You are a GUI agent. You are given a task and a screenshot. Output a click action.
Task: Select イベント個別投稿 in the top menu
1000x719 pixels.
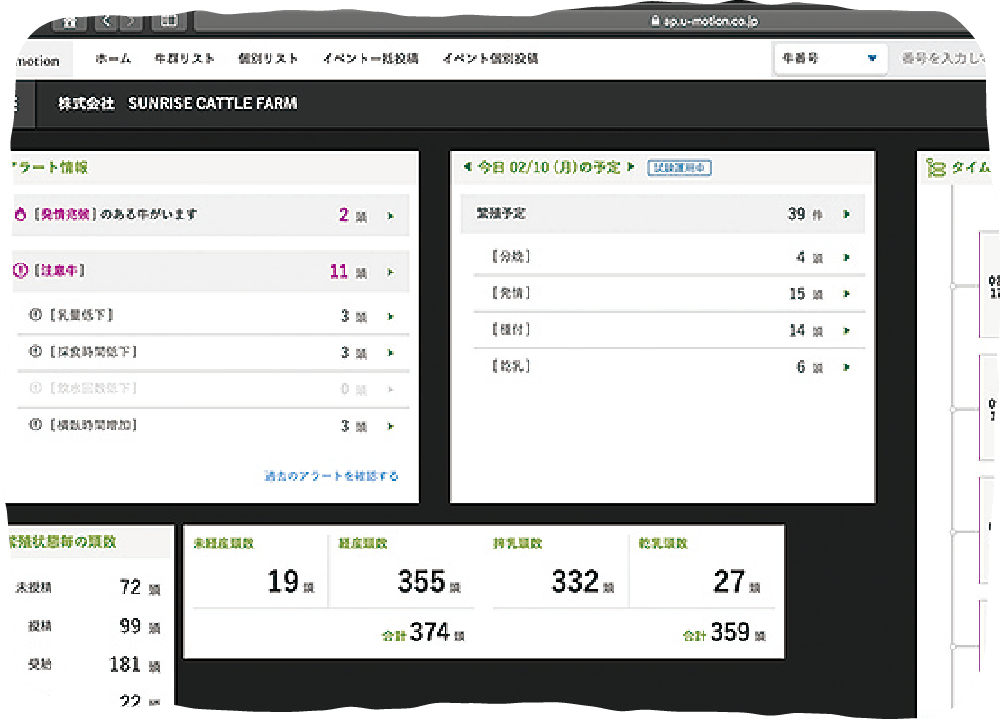(x=490, y=59)
